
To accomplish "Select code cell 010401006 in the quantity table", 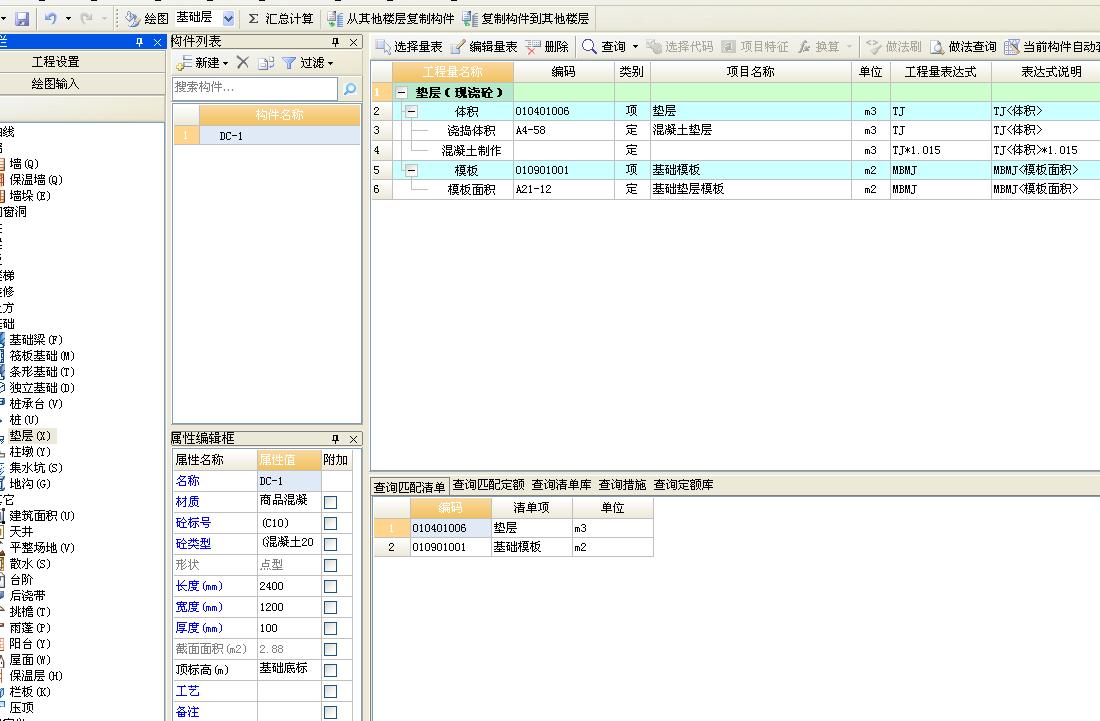I will (564, 111).
